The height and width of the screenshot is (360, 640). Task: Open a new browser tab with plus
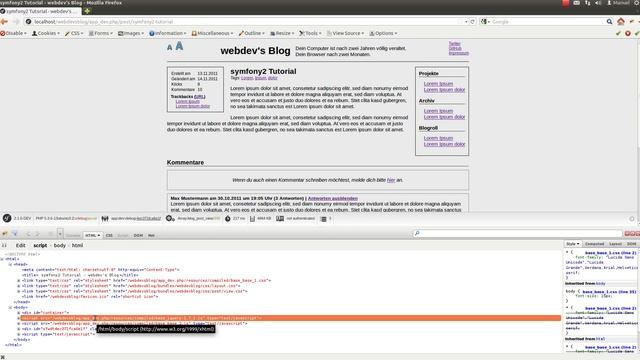coord(87,11)
